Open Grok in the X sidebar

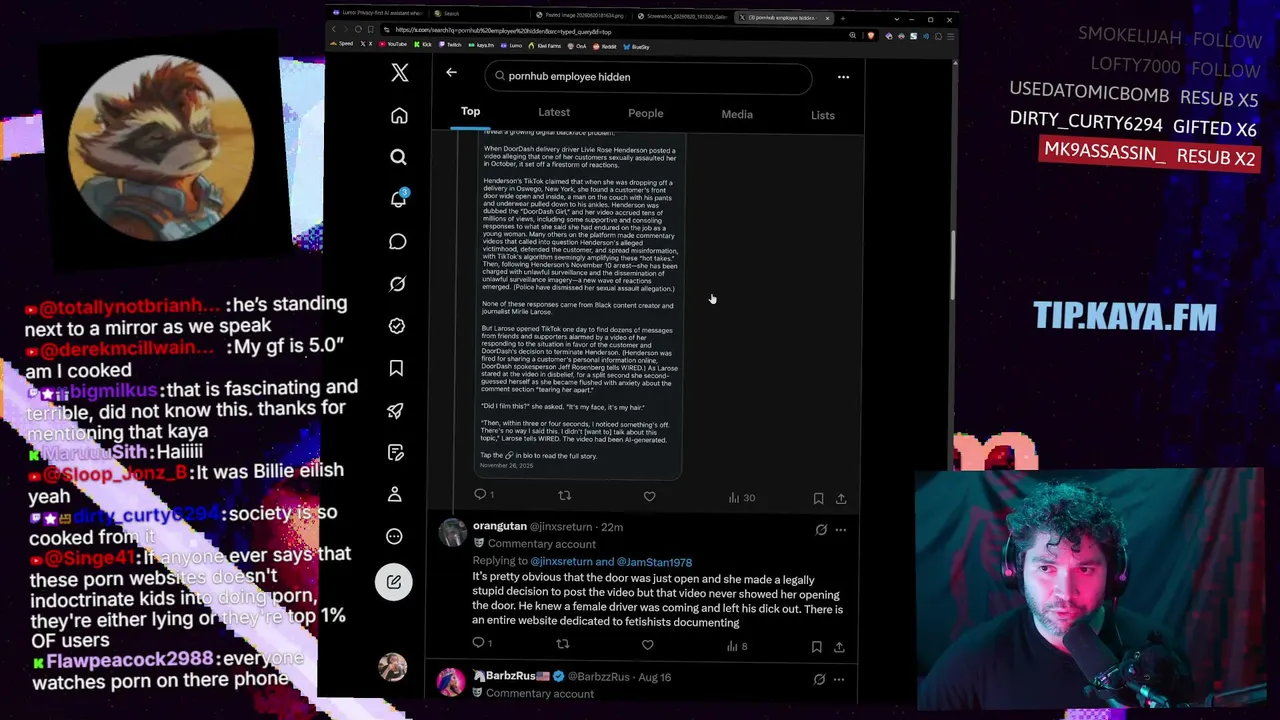pyautogui.click(x=397, y=284)
